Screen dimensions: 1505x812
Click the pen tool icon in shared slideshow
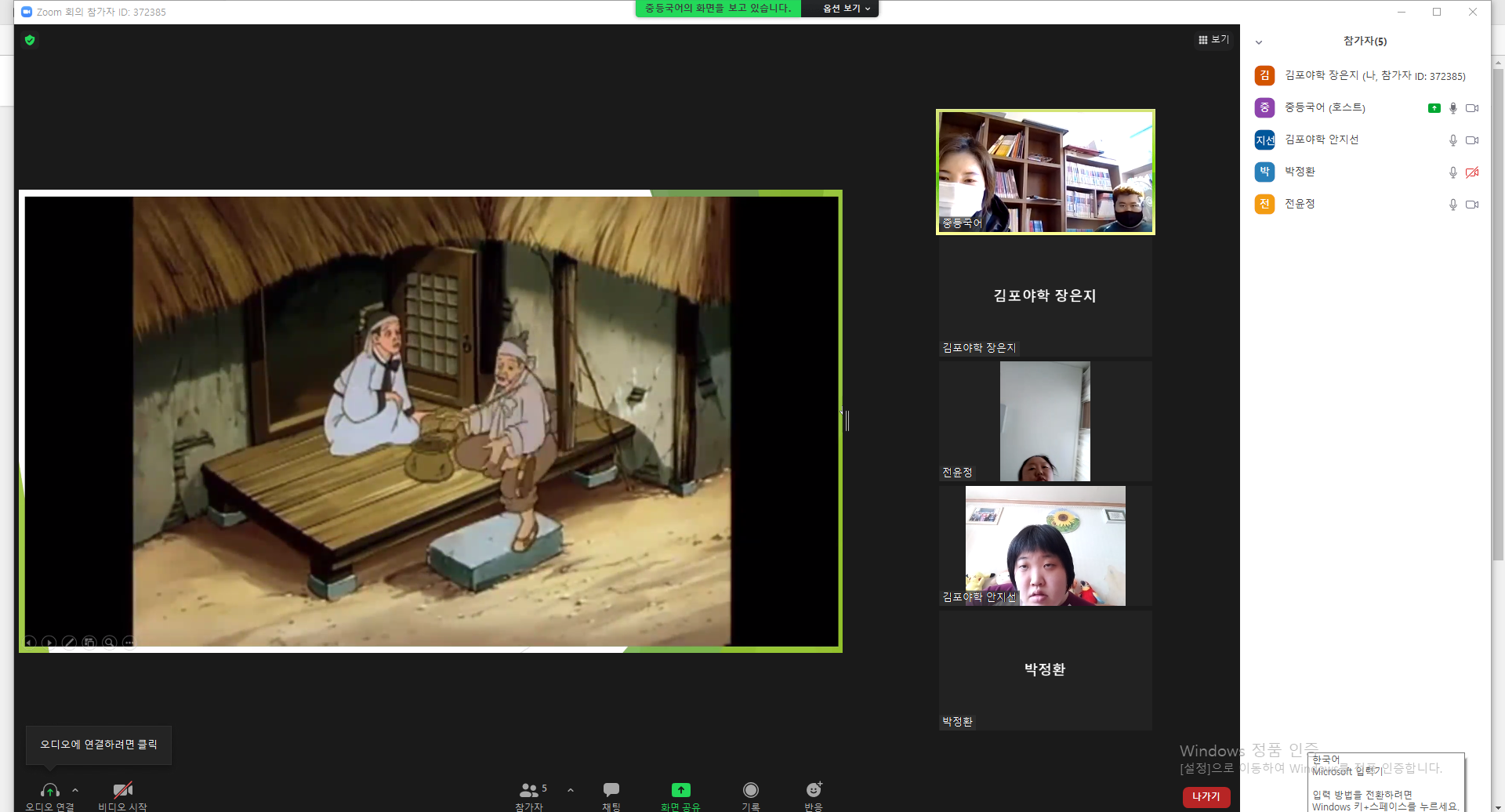(x=69, y=642)
